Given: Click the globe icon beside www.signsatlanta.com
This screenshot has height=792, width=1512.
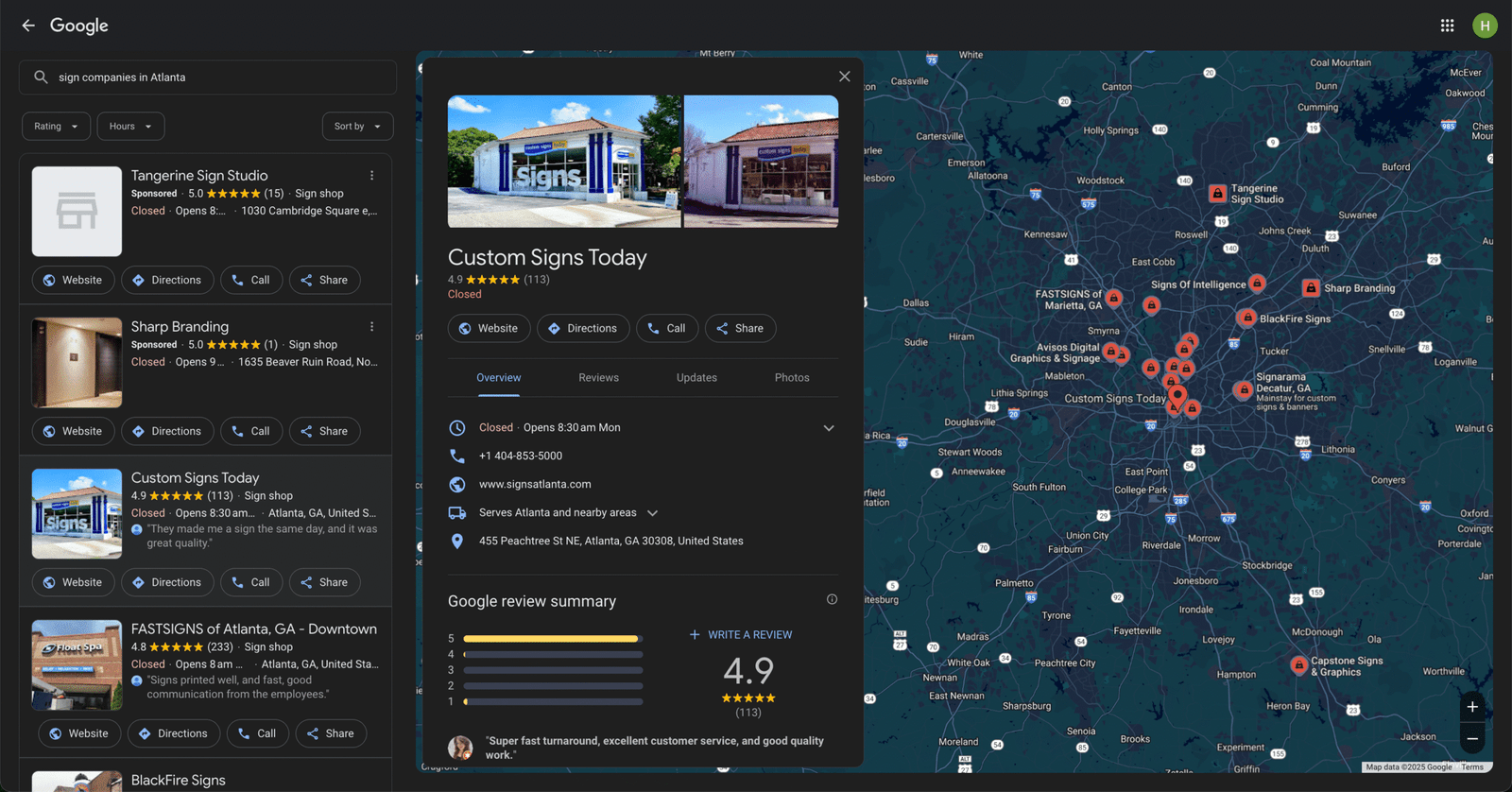Looking at the screenshot, I should pyautogui.click(x=457, y=484).
